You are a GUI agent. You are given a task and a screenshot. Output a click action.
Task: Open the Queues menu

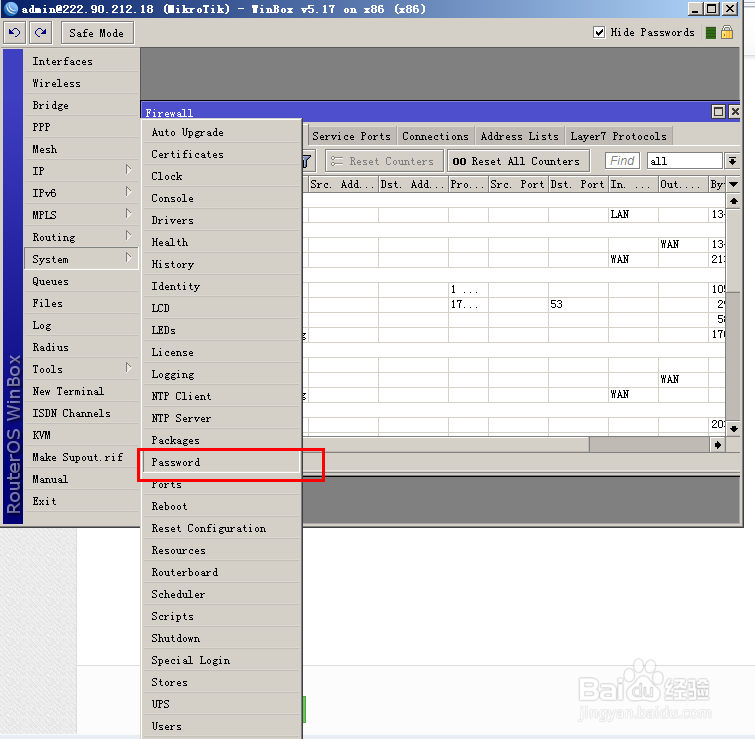[x=81, y=281]
